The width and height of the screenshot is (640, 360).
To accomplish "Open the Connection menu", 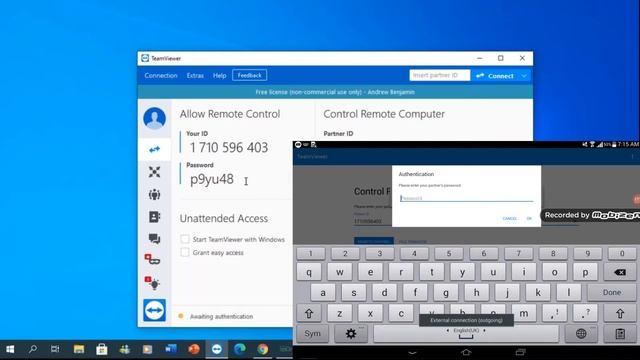I will tap(161, 76).
